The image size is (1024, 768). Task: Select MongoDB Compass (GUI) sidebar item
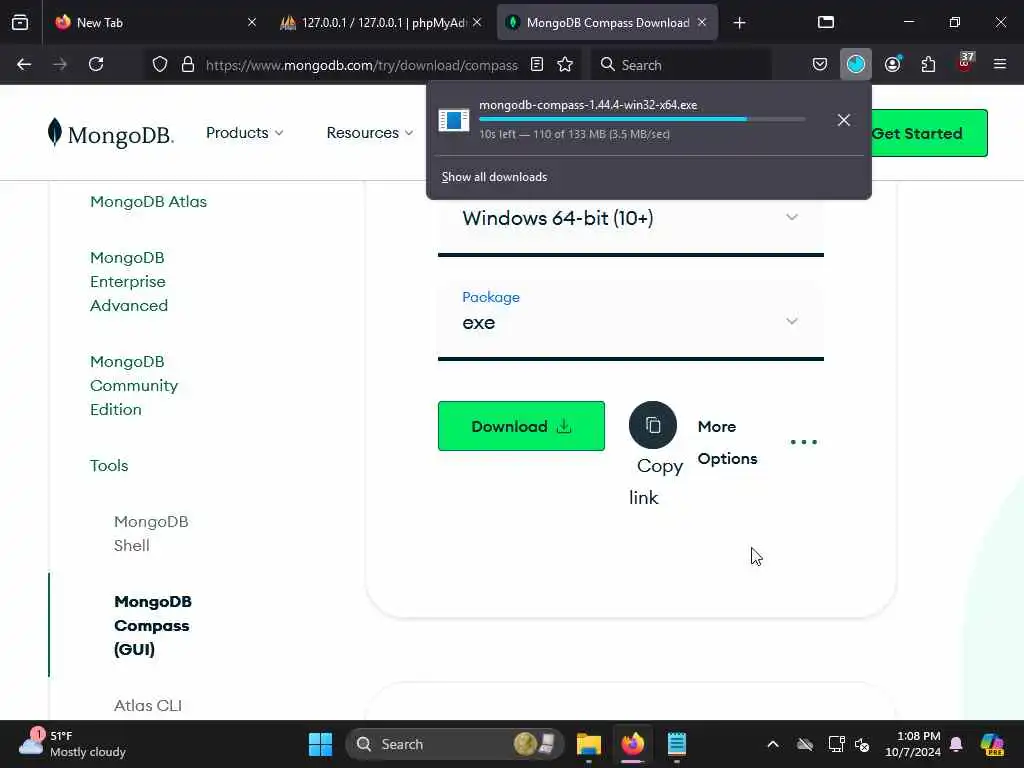153,625
